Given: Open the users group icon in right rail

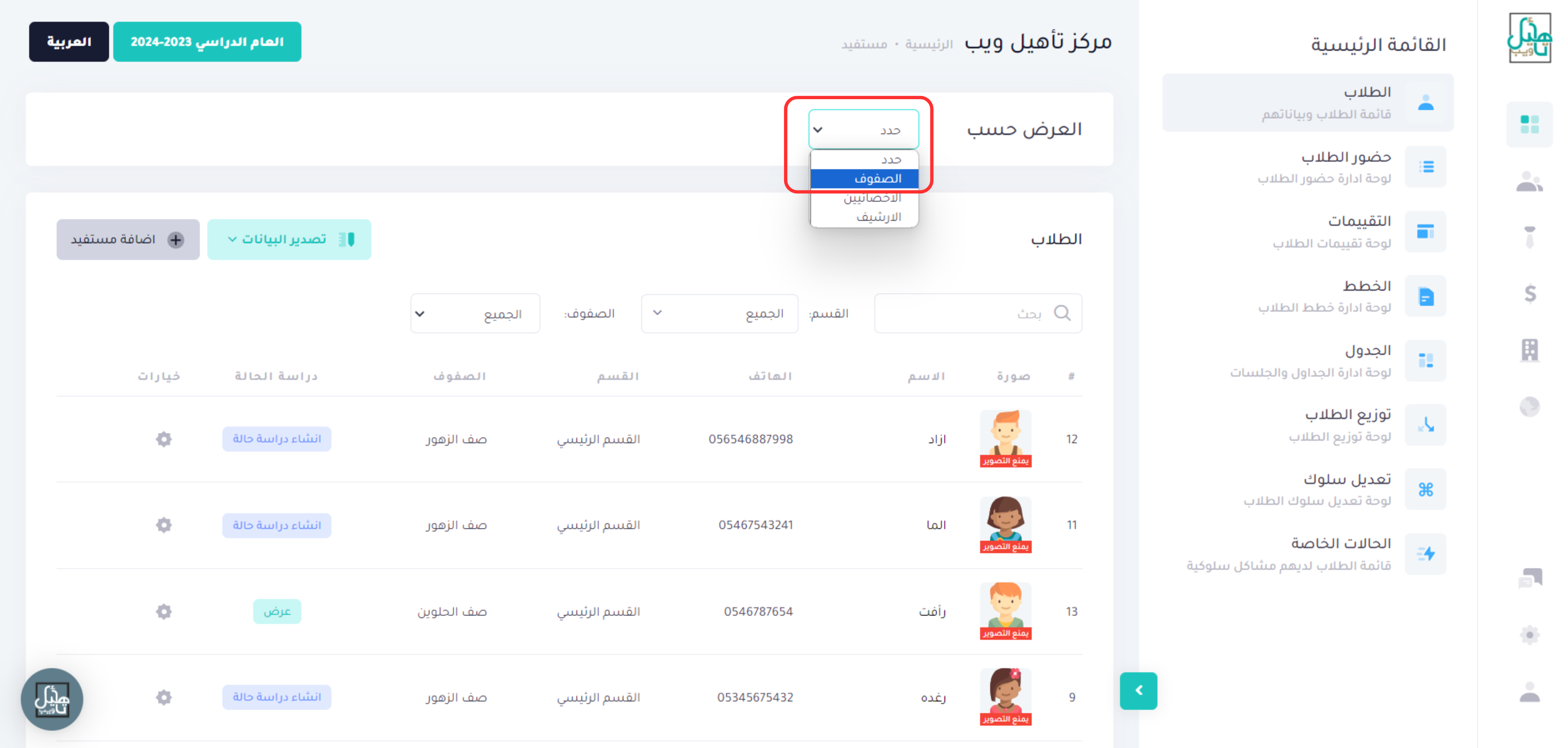Looking at the screenshot, I should tap(1529, 181).
